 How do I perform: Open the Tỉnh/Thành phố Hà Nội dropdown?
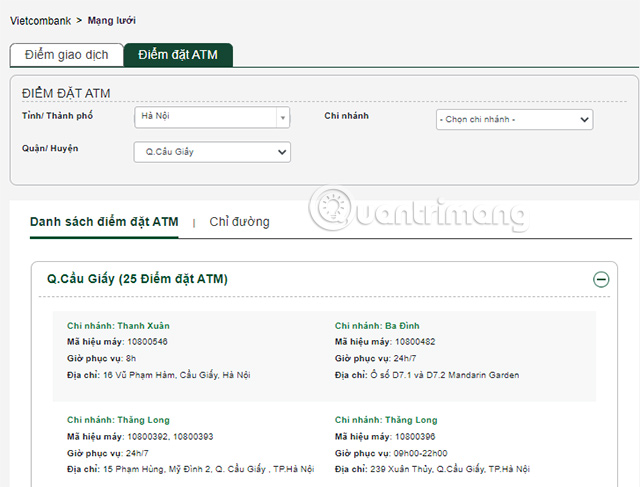[212, 118]
